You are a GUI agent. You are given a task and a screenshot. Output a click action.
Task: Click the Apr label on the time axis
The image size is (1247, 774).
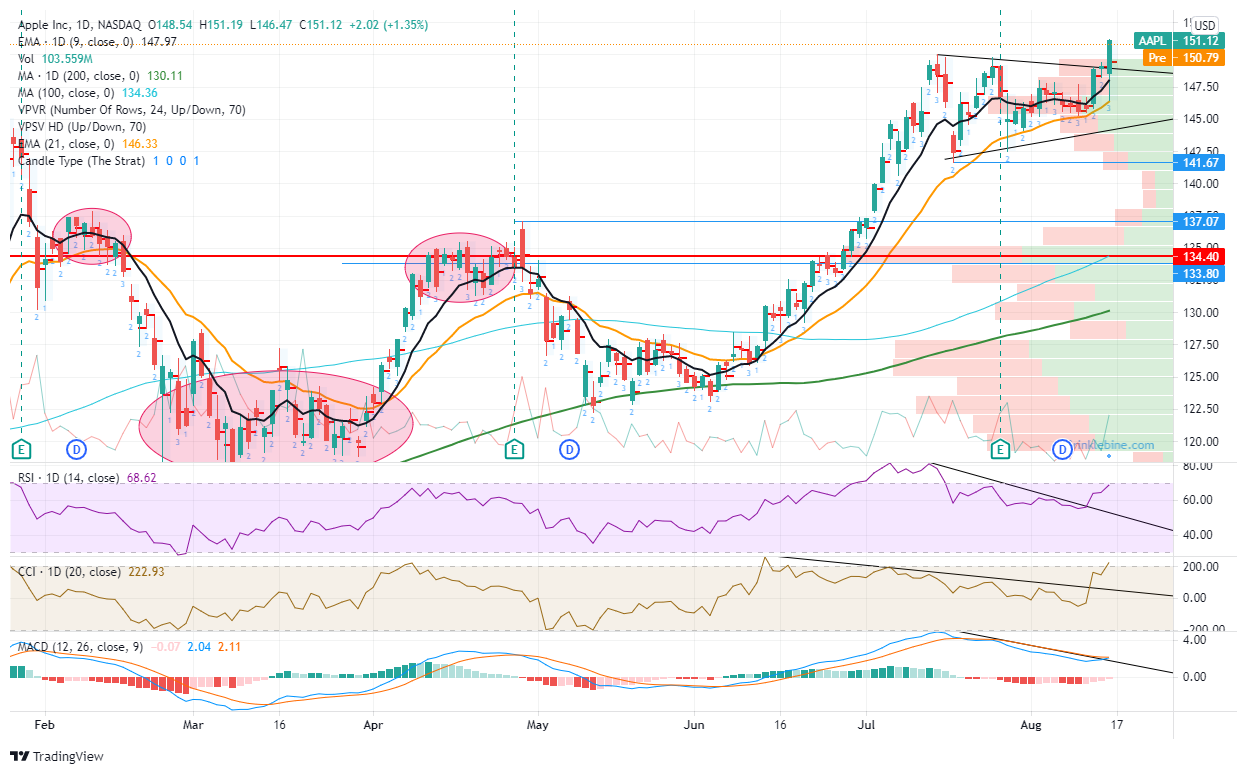pyautogui.click(x=373, y=723)
